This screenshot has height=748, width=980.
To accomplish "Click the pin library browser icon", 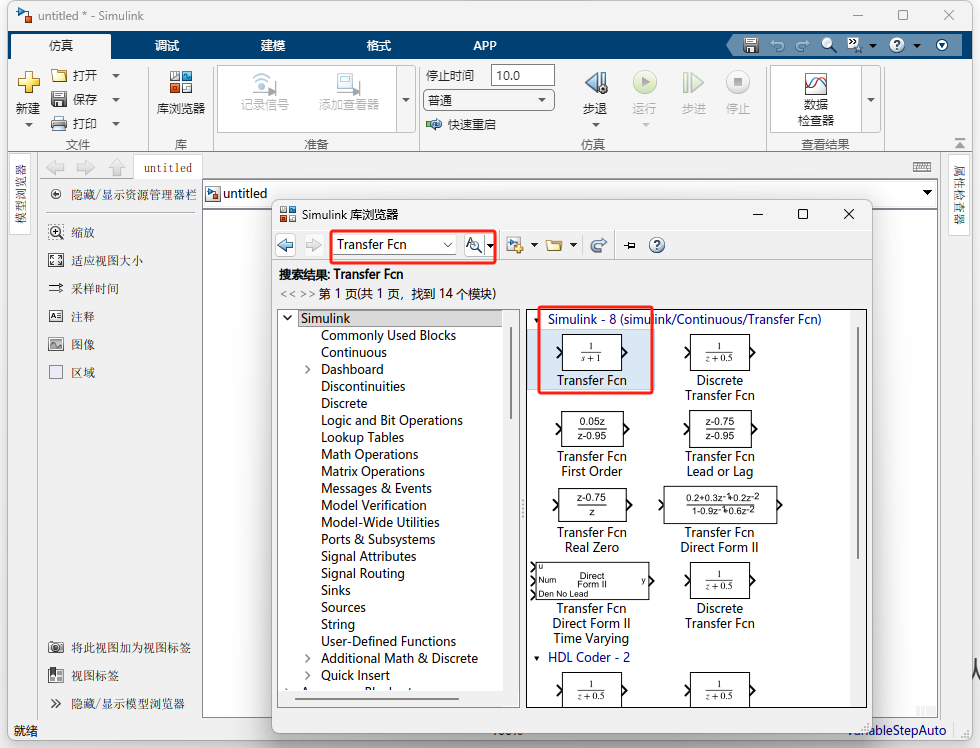I will 629,245.
